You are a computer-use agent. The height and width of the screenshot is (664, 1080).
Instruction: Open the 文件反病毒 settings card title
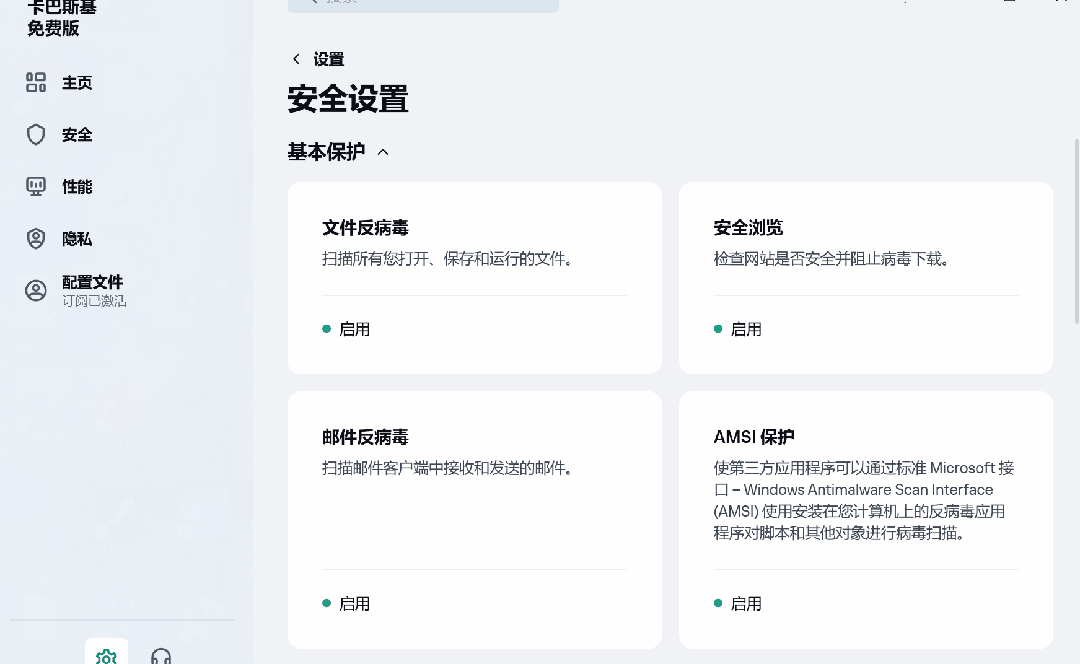[x=365, y=228]
